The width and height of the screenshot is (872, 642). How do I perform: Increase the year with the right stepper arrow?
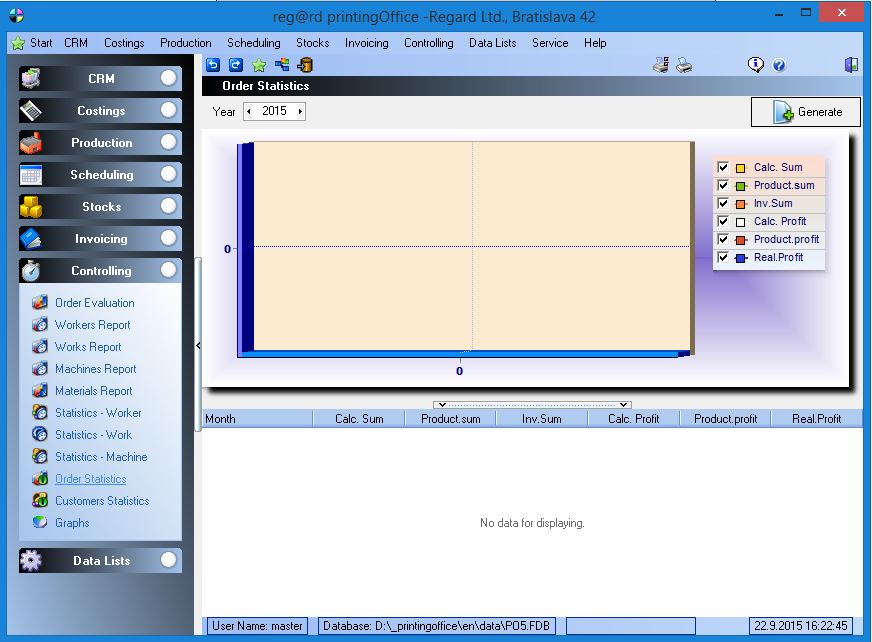[299, 112]
